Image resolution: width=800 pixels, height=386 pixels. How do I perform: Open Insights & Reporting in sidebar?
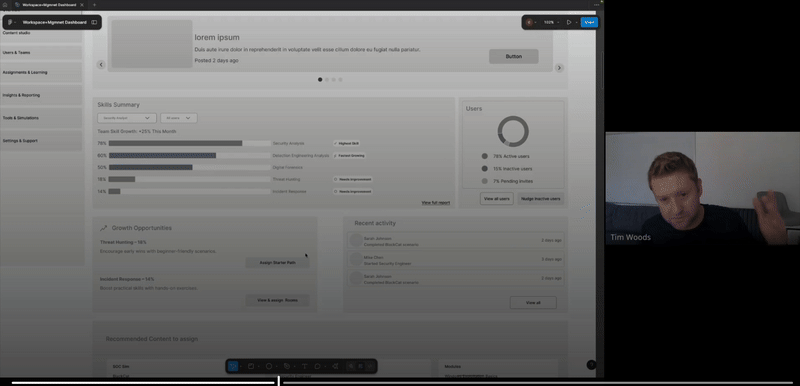tap(41, 95)
